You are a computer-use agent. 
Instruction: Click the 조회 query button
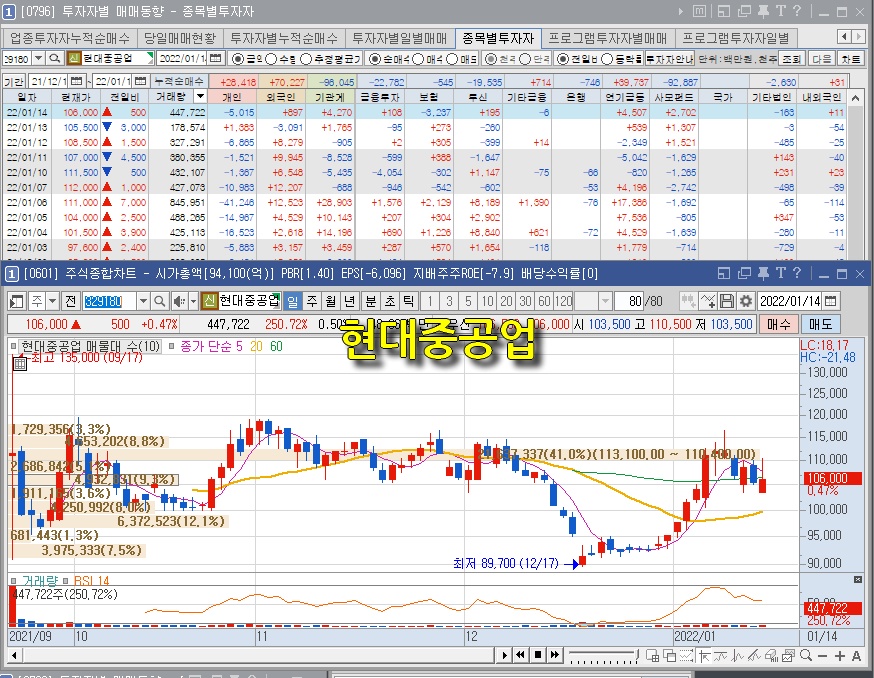tap(791, 59)
